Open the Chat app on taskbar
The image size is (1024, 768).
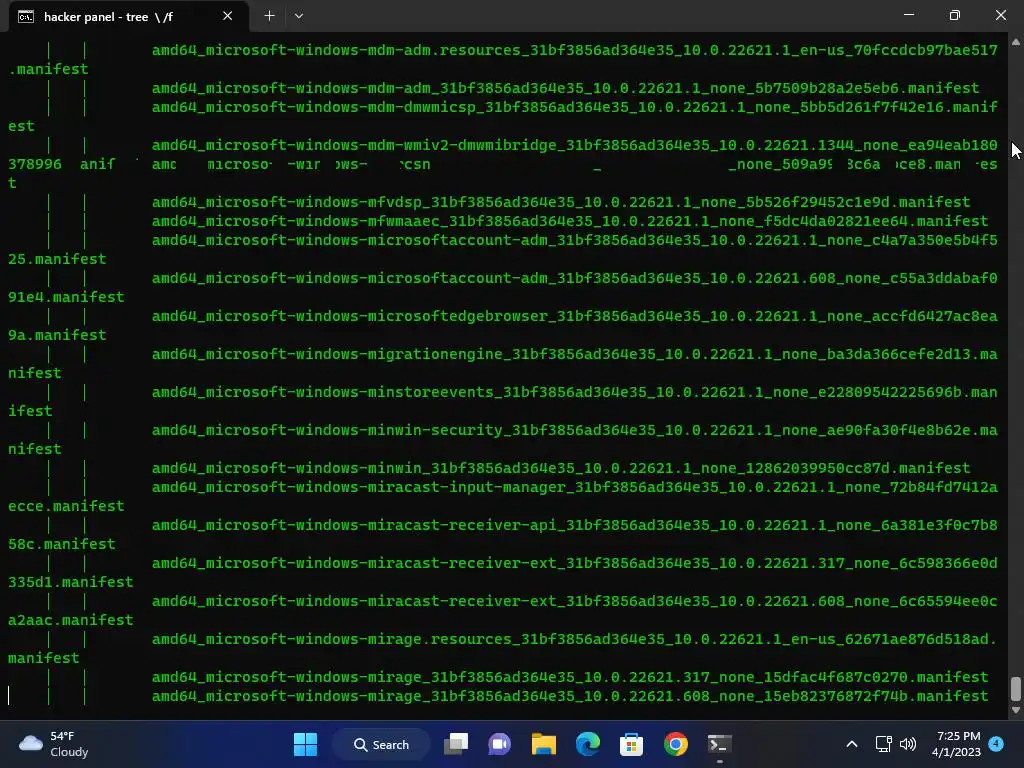500,744
